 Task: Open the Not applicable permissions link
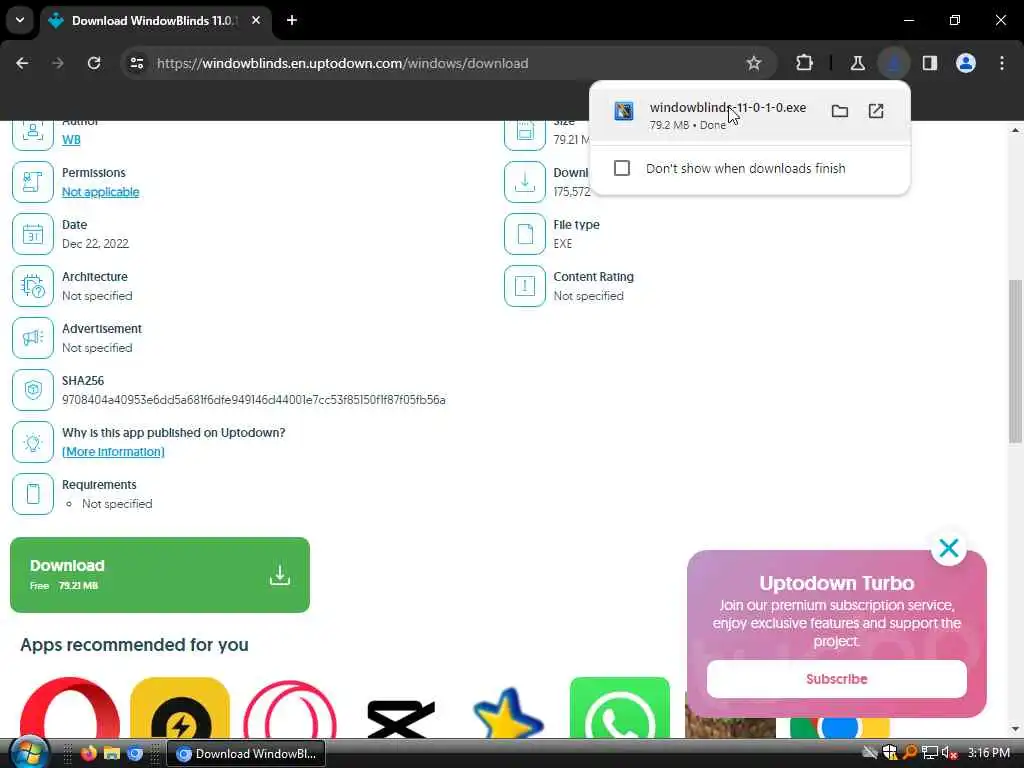pyautogui.click(x=101, y=192)
